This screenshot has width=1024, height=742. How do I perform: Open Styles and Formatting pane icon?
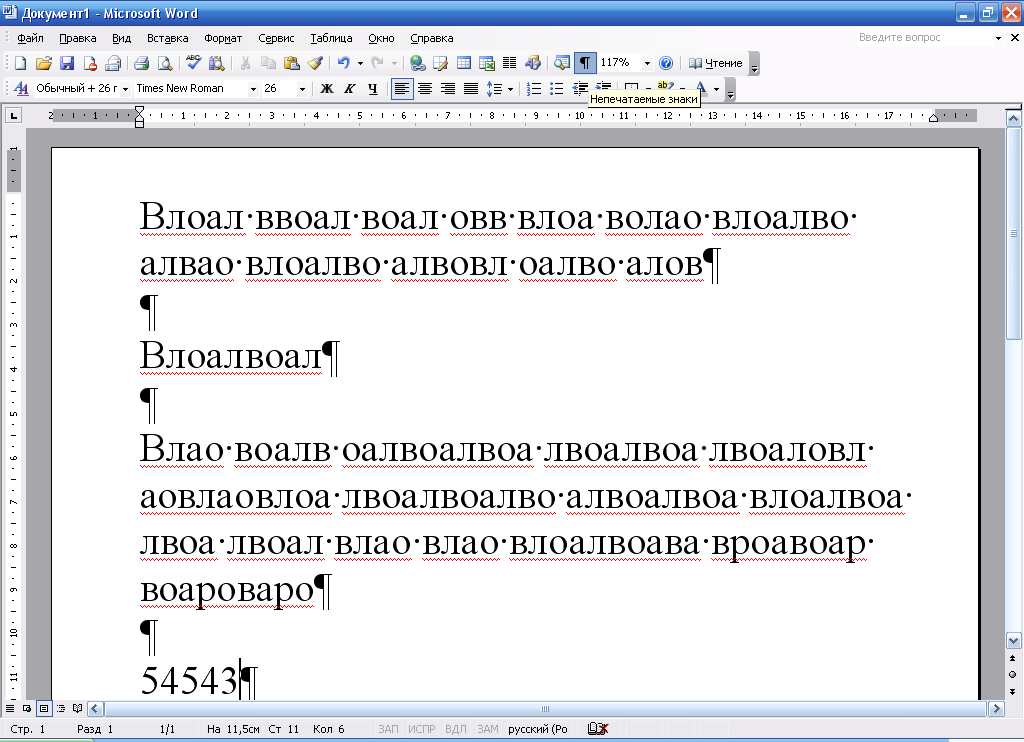(21, 88)
